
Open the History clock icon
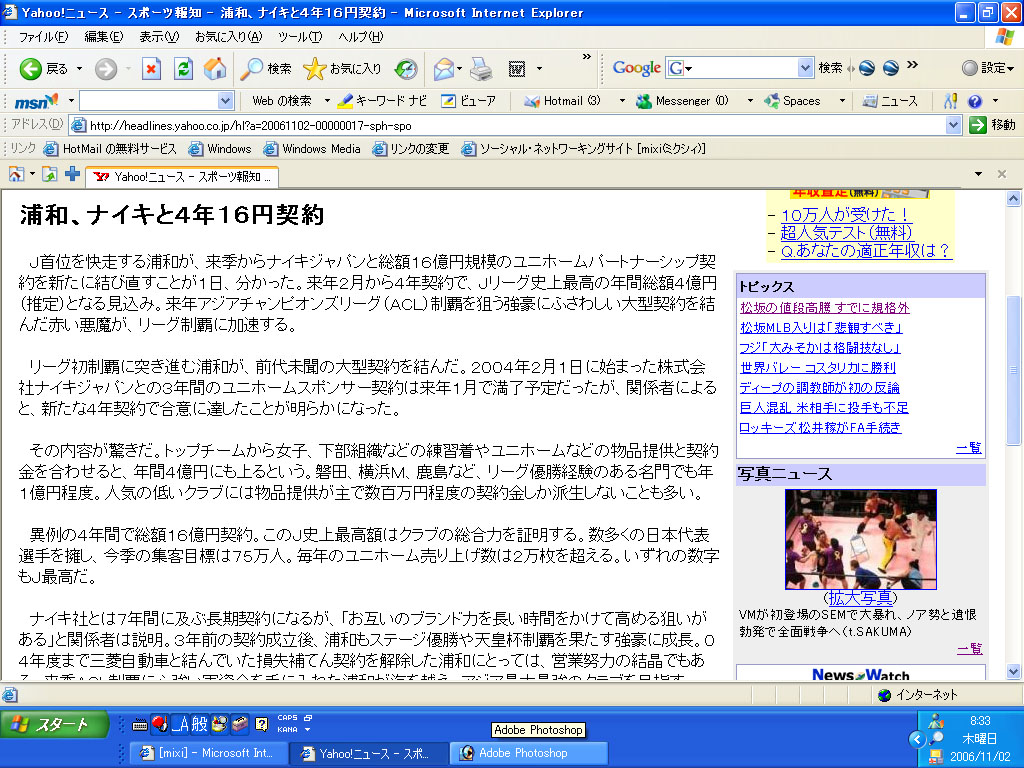point(406,69)
